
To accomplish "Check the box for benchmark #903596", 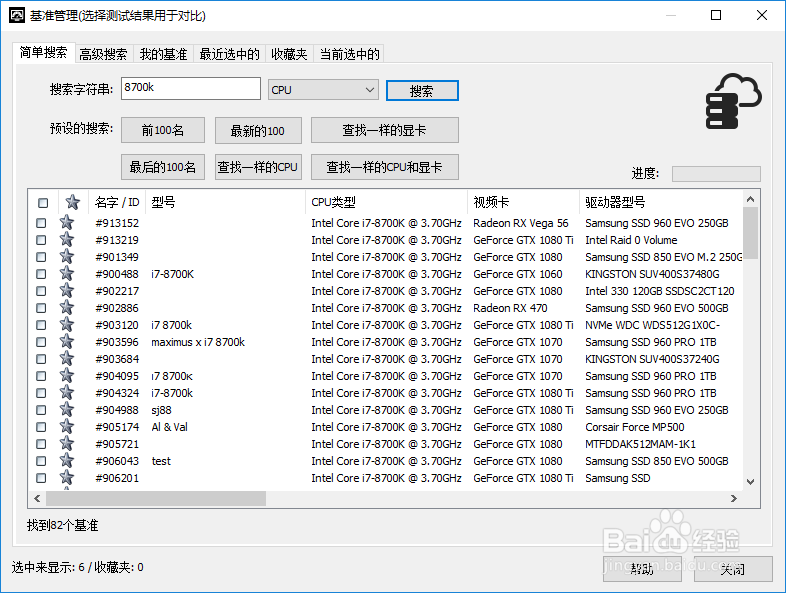I will 41,342.
